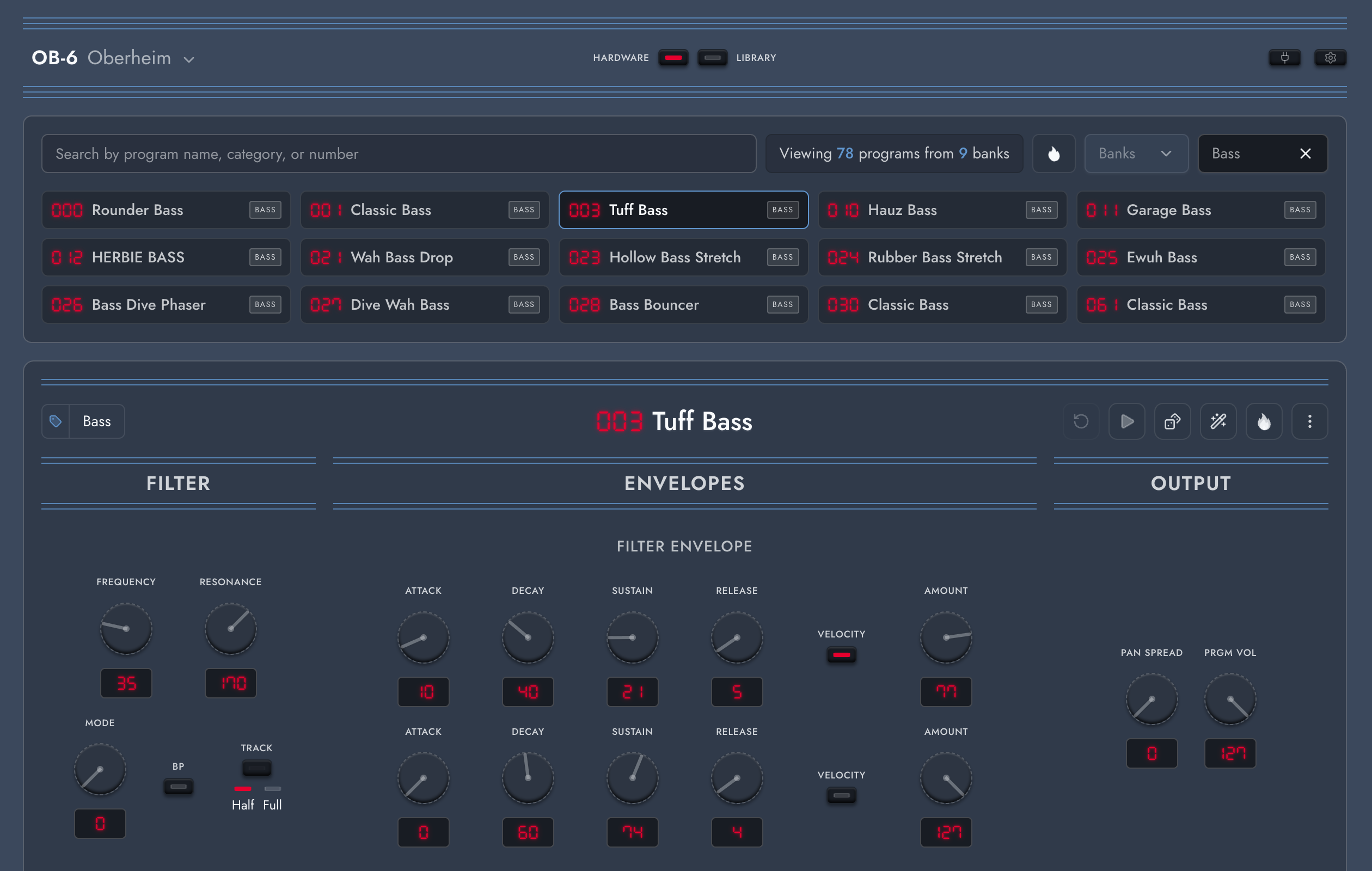Viewport: 1372px width, 871px height.
Task: Select program 027 Dive Wah Bass
Action: 425,304
